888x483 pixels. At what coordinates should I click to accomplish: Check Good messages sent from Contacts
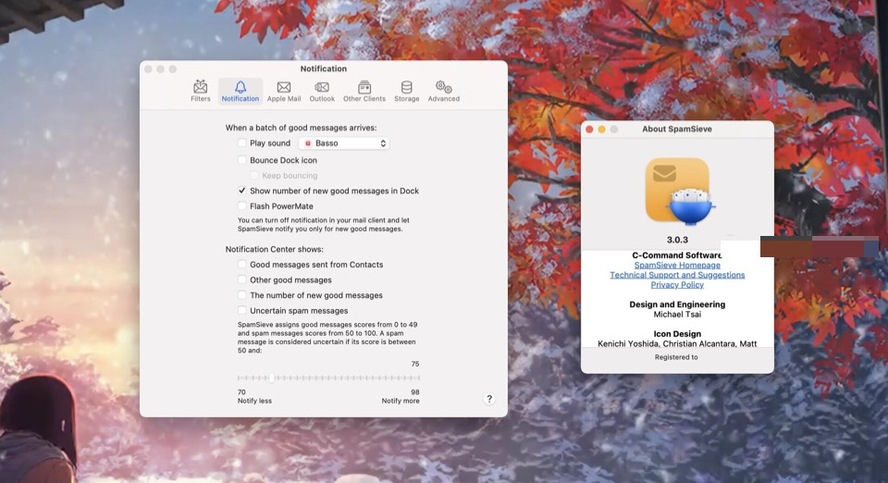(242, 265)
